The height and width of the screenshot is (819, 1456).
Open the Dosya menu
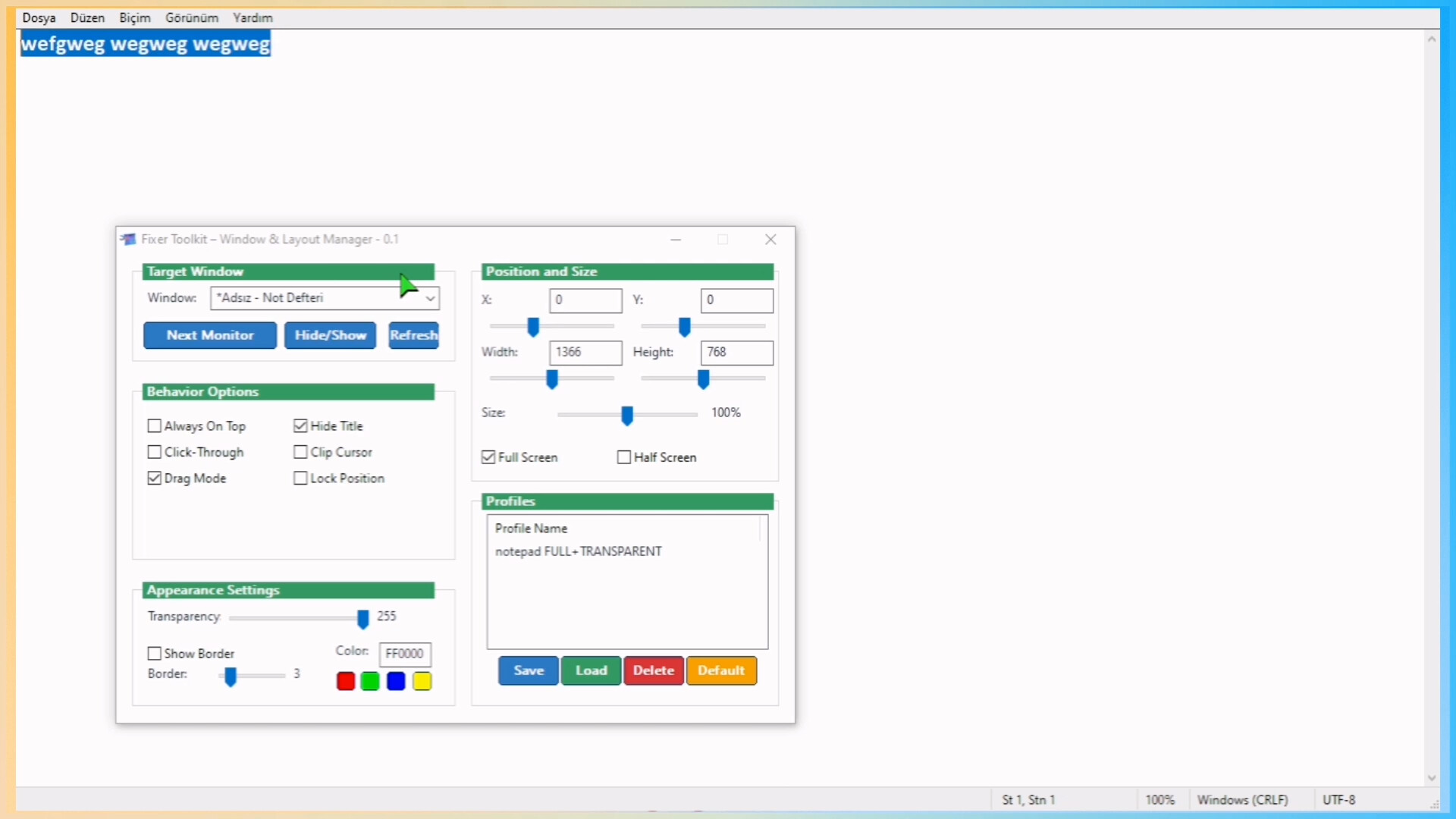tap(39, 17)
